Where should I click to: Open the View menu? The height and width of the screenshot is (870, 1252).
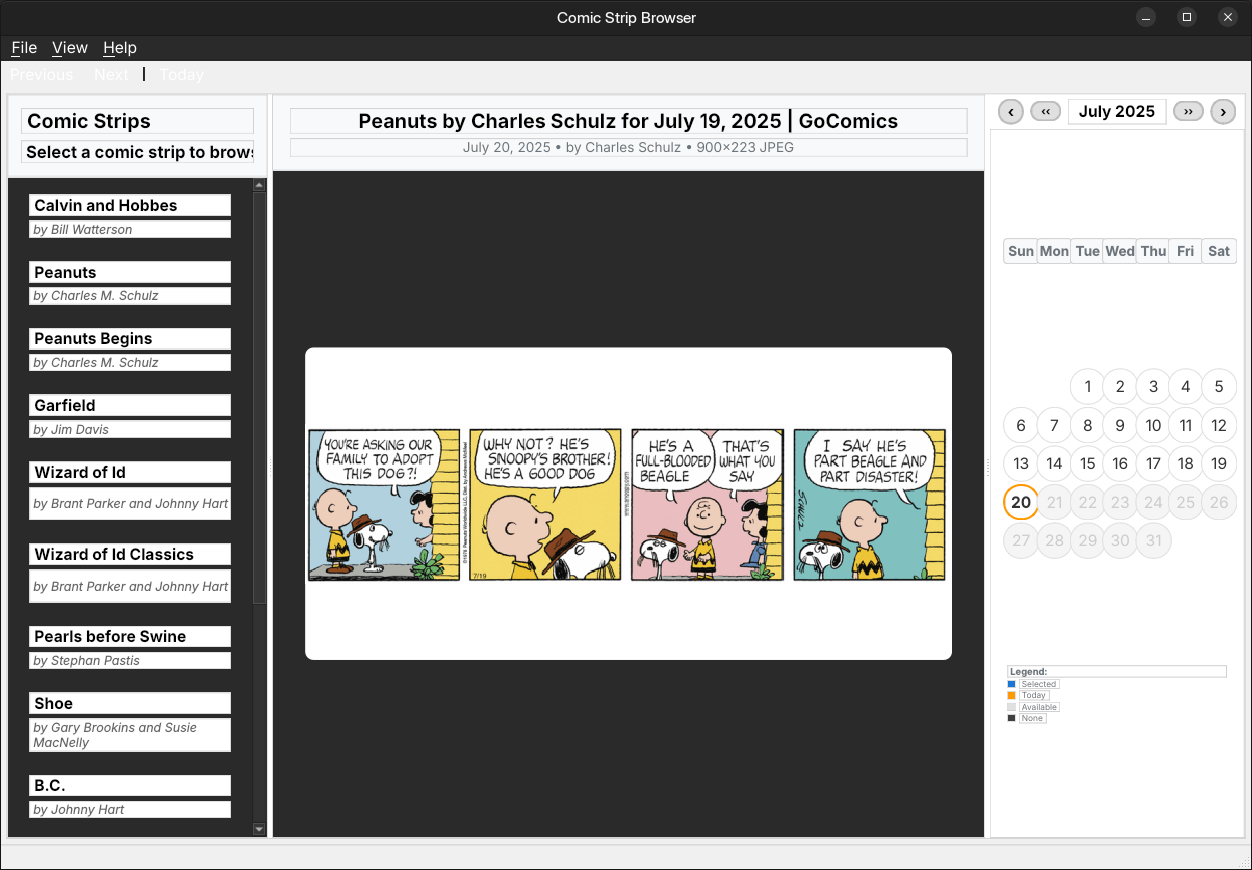pyautogui.click(x=70, y=48)
